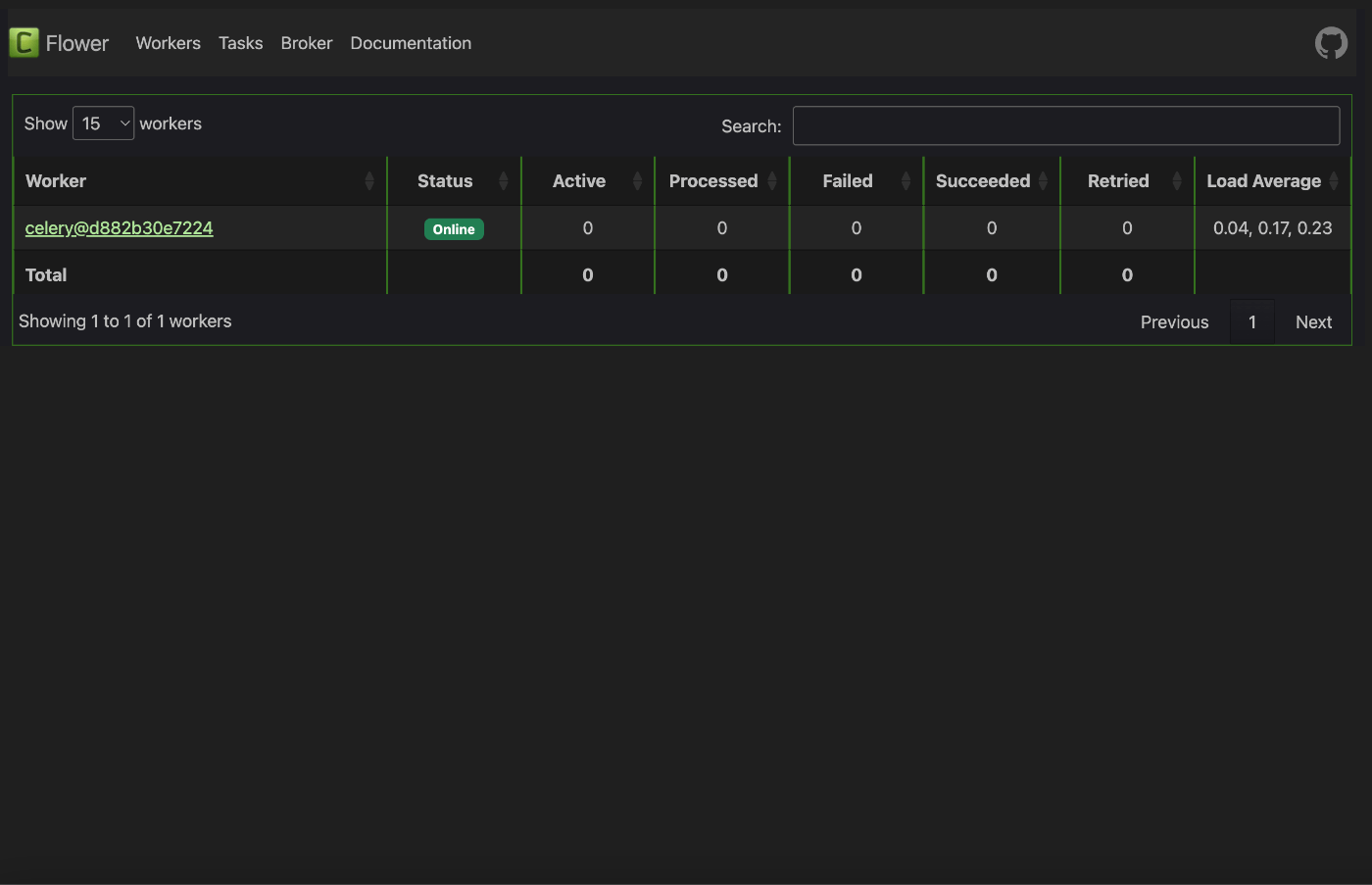Click the Succeeded column header text
This screenshot has height=885, width=1372.
tap(983, 181)
